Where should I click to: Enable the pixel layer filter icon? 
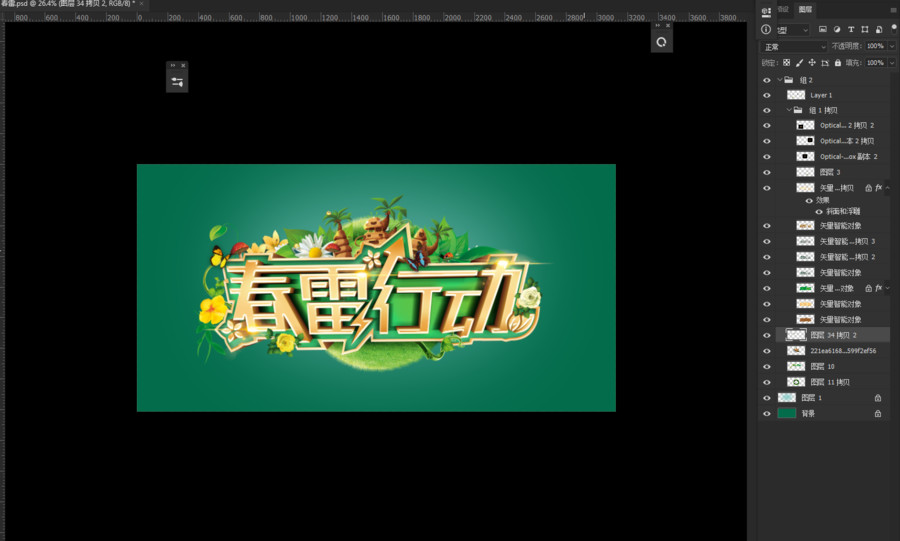823,29
